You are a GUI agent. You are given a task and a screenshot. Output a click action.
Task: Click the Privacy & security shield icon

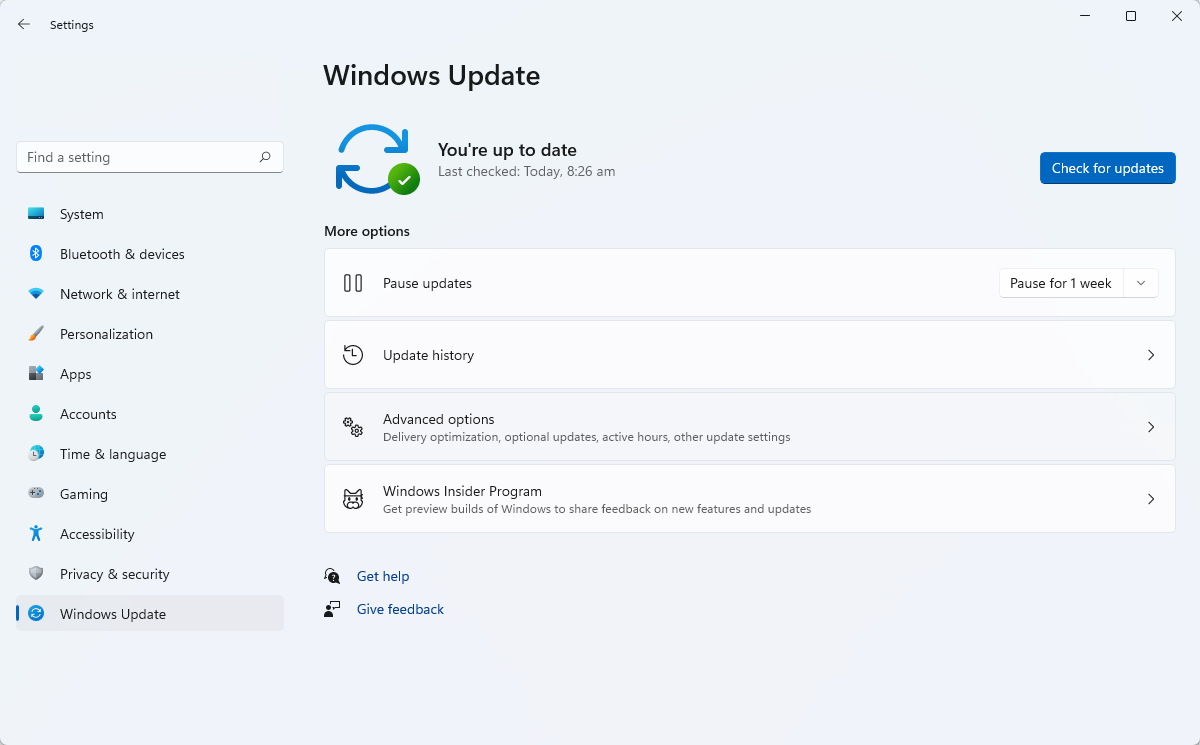[x=36, y=574]
